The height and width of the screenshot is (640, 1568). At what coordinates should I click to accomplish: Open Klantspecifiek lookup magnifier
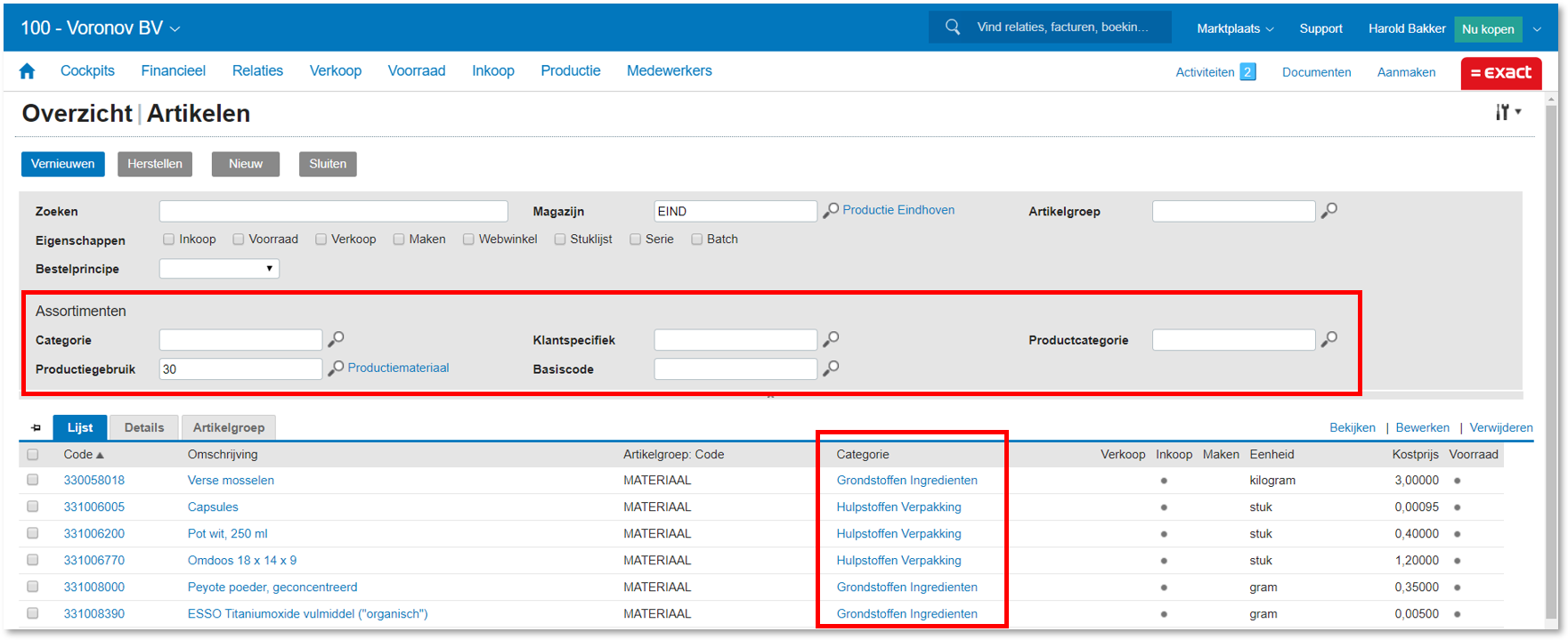tap(831, 339)
